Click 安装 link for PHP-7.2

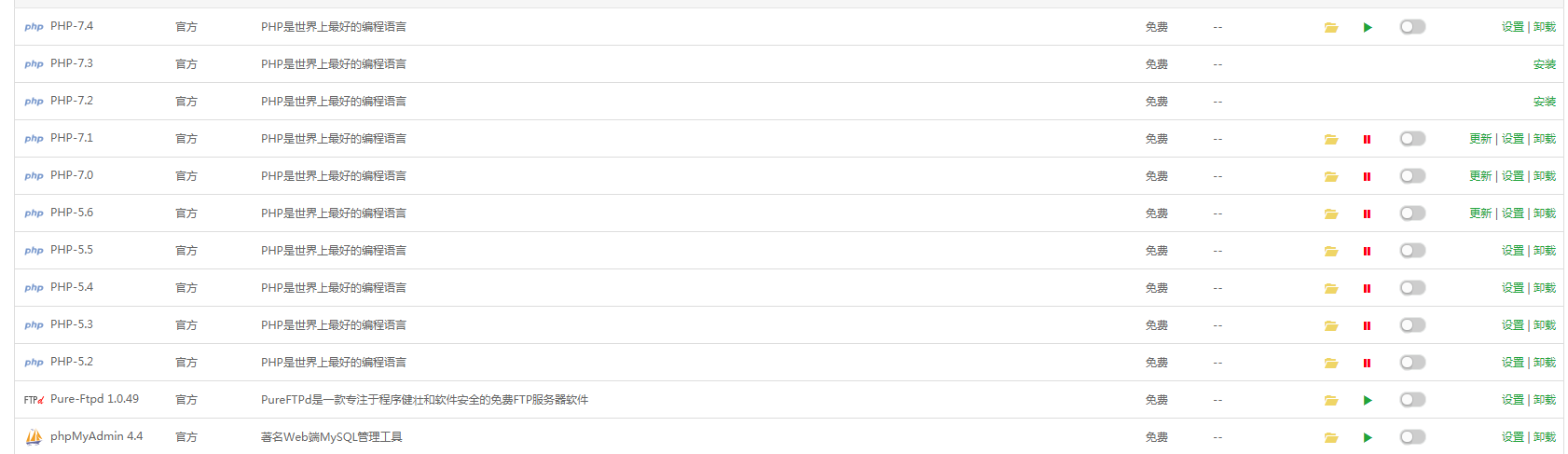1545,102
